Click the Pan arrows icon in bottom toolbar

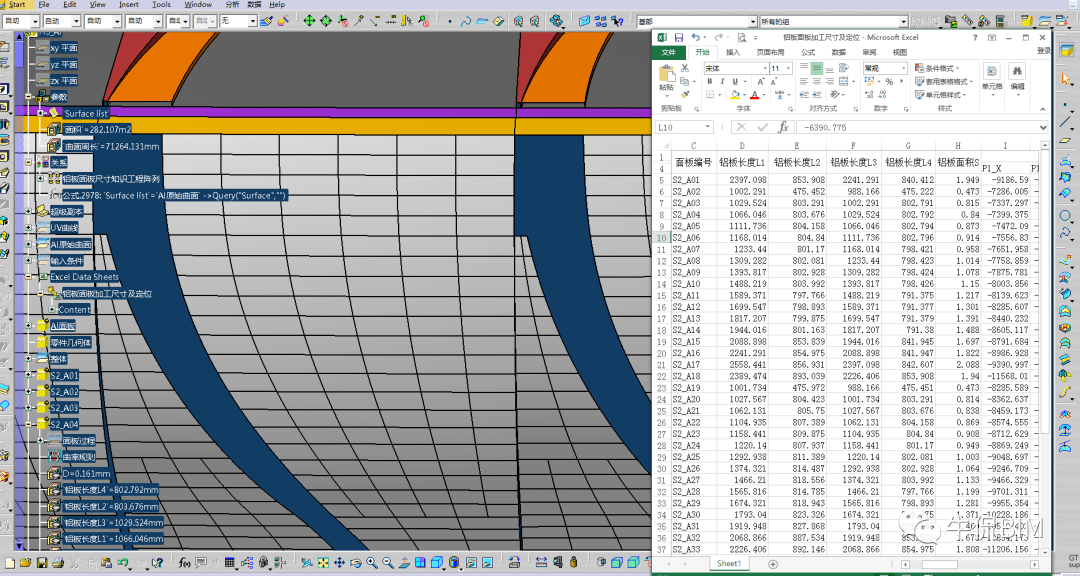(x=340, y=563)
